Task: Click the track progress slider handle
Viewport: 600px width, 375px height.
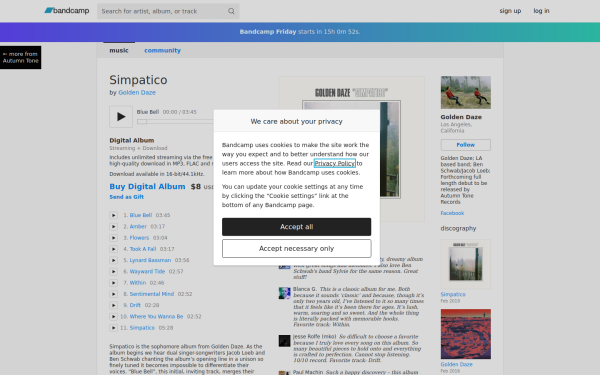Action: click(x=142, y=122)
